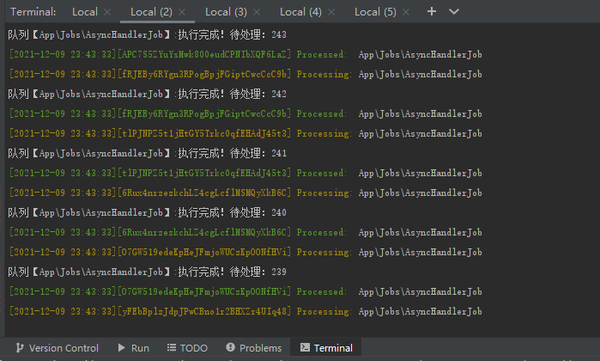Switch to the Local (3) terminal tab

pos(226,12)
